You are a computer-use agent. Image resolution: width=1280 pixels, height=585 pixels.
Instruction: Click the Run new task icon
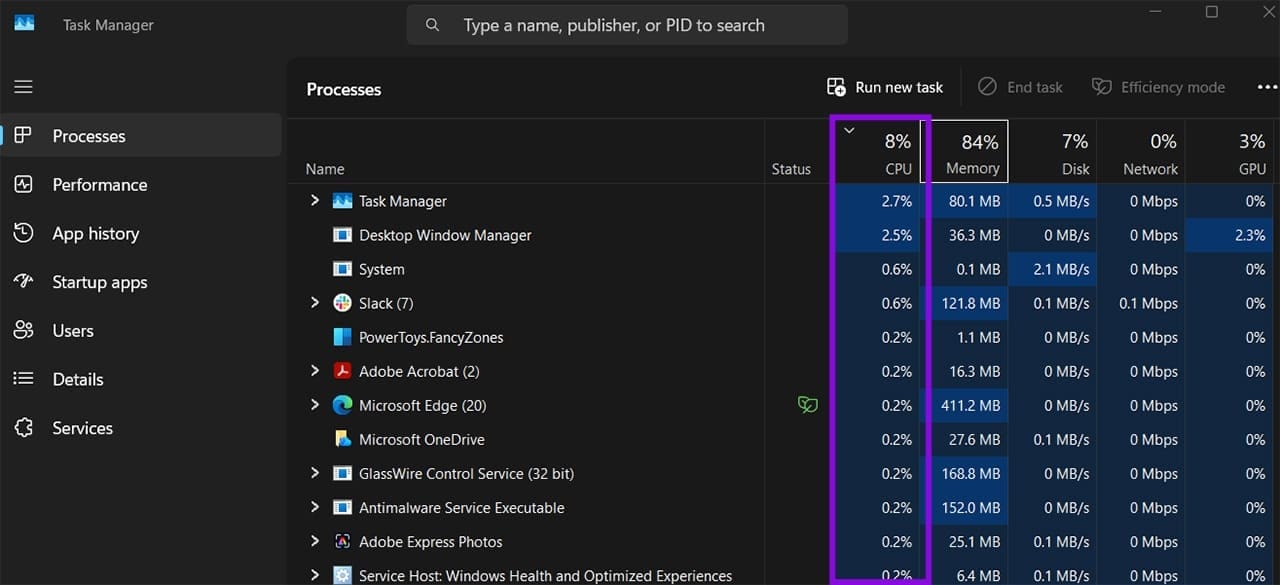point(836,87)
